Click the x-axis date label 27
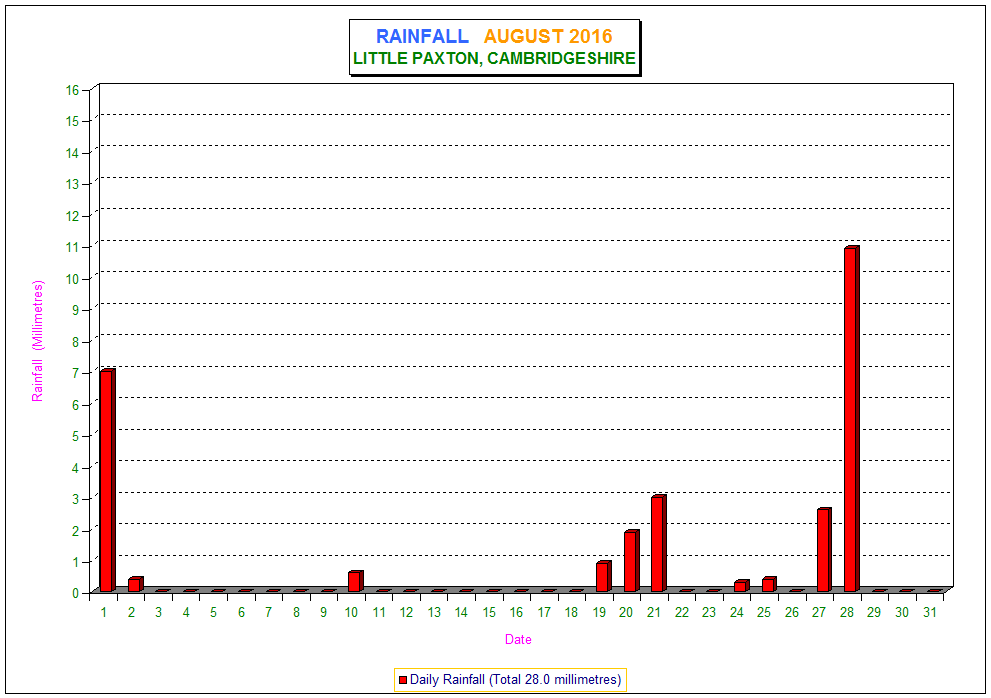Viewport: 991px width, 698px height. [x=819, y=612]
